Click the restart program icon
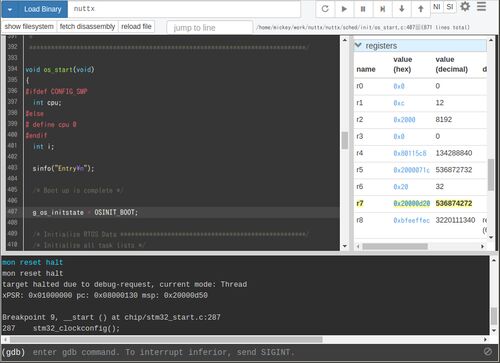Image resolution: width=500 pixels, height=363 pixels. [325, 9]
